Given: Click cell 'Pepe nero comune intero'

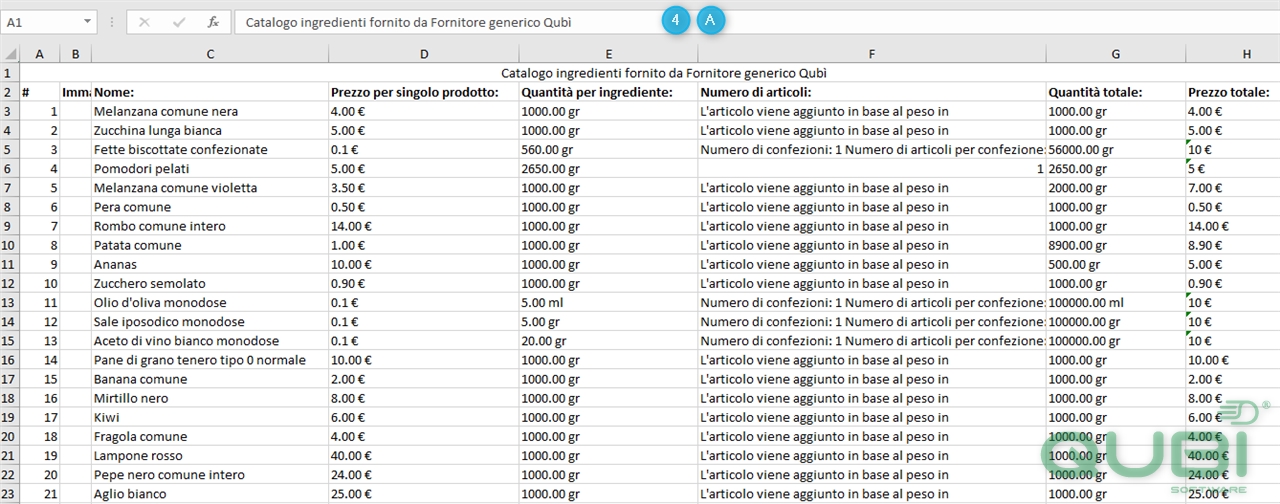Looking at the screenshot, I should (210, 475).
